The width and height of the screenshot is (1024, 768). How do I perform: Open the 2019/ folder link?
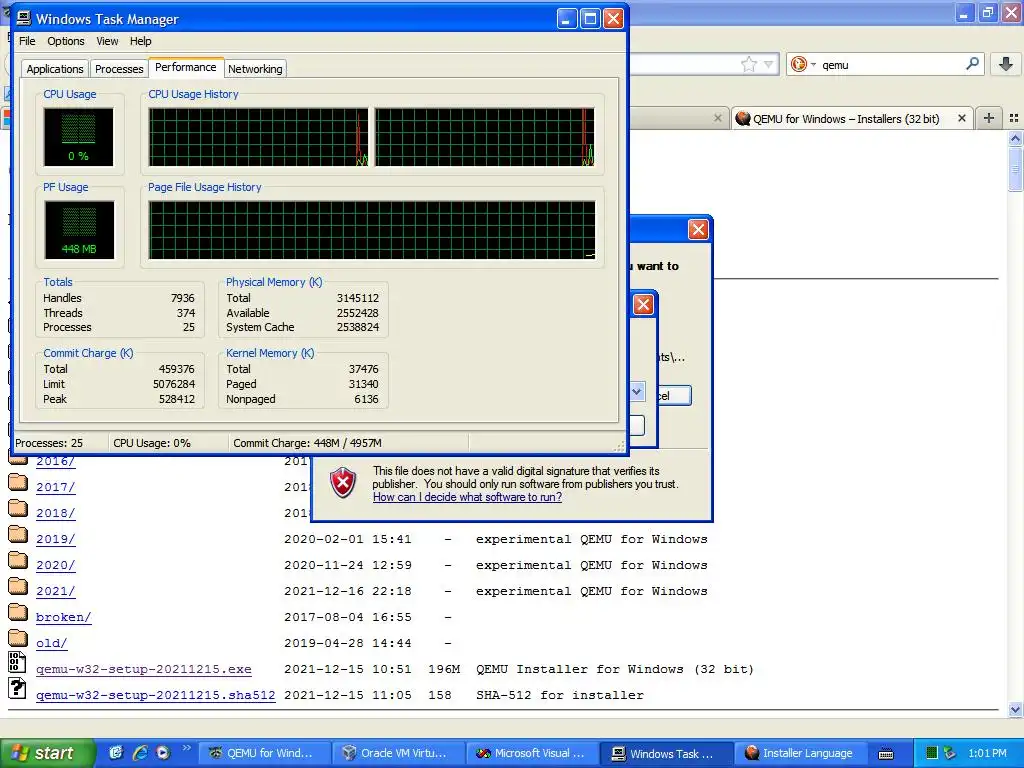(56, 539)
